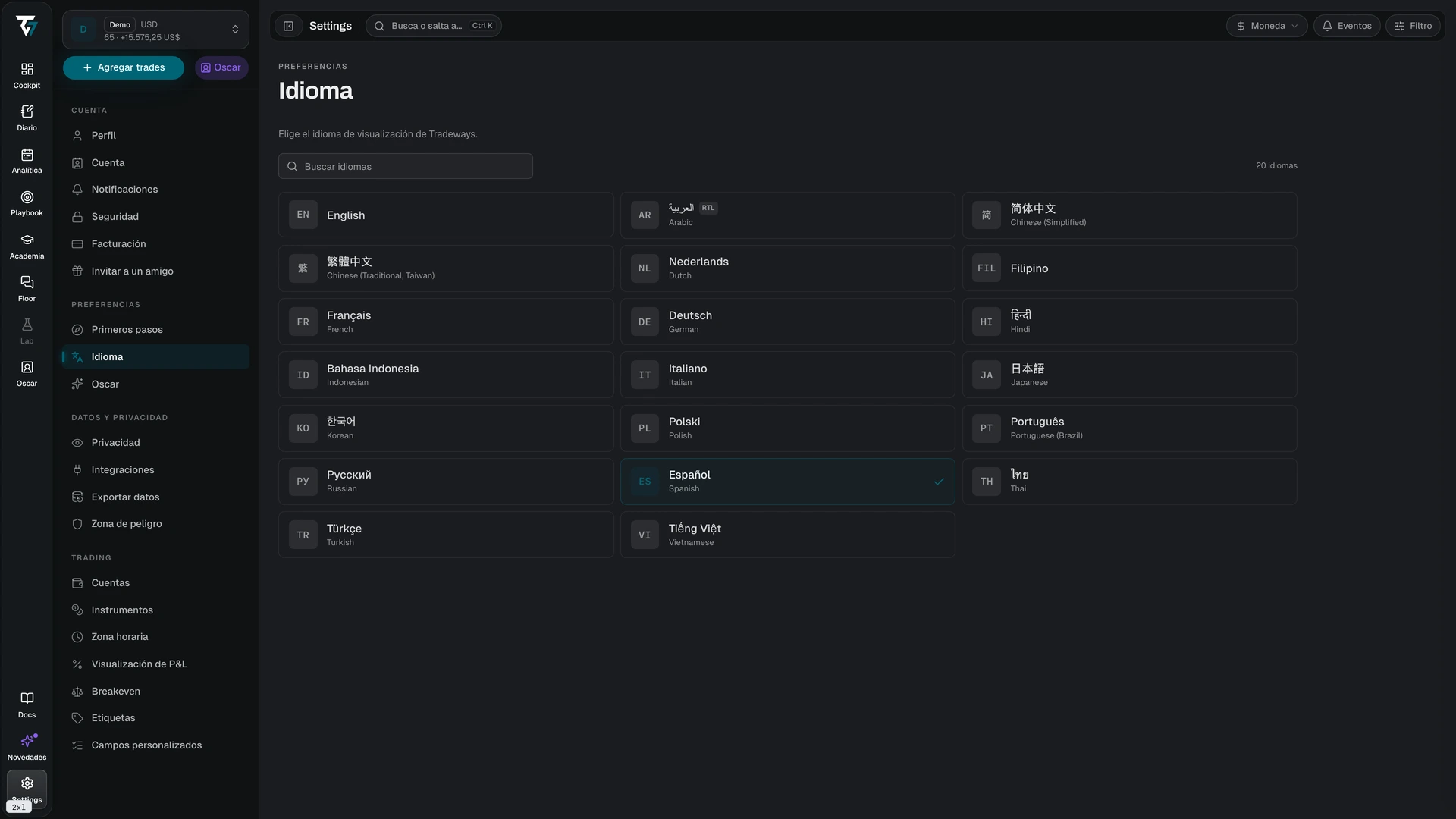This screenshot has height=819, width=1456.
Task: Open Primeros pasos page
Action: (155, 330)
